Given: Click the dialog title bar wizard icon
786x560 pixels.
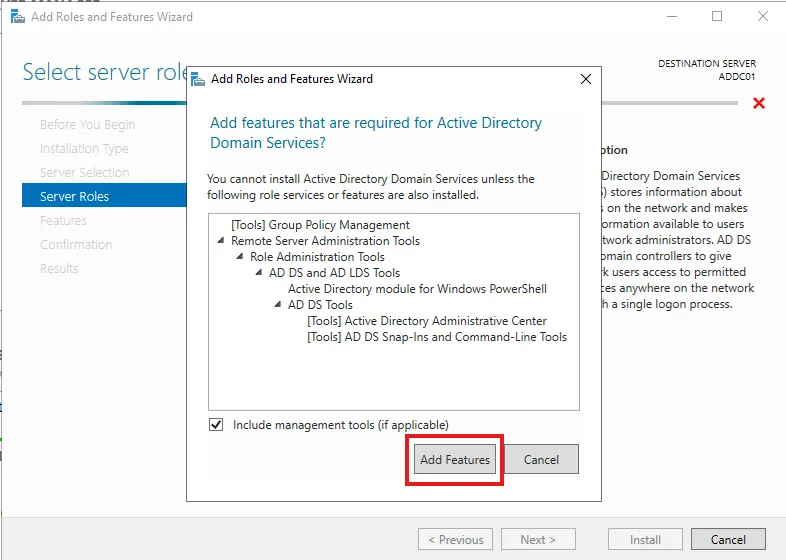Looking at the screenshot, I should [x=198, y=79].
